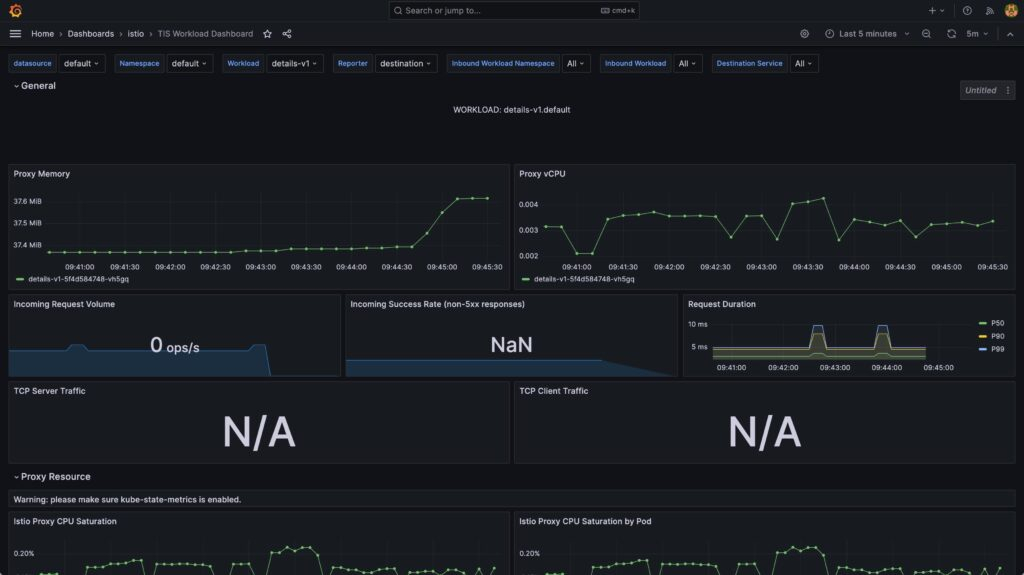1024x575 pixels.
Task: Toggle the P99 series in Request Duration legend
Action: coord(997,349)
